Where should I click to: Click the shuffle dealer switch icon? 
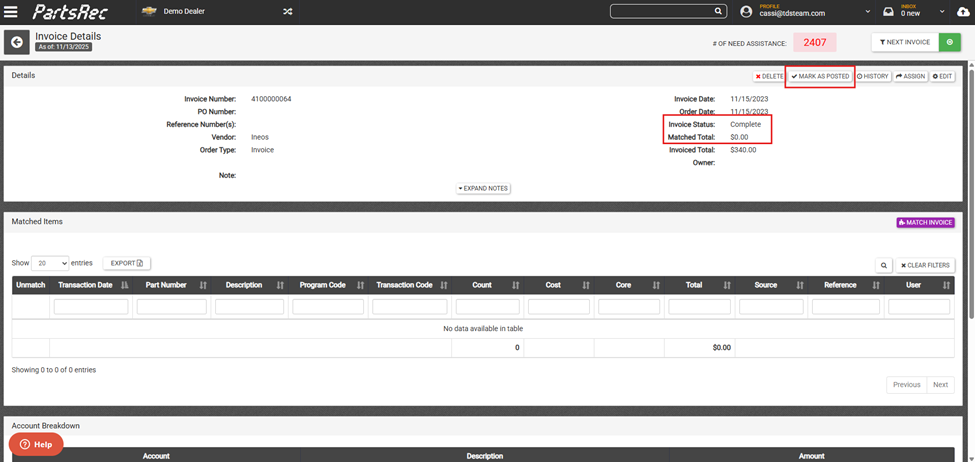(x=287, y=11)
